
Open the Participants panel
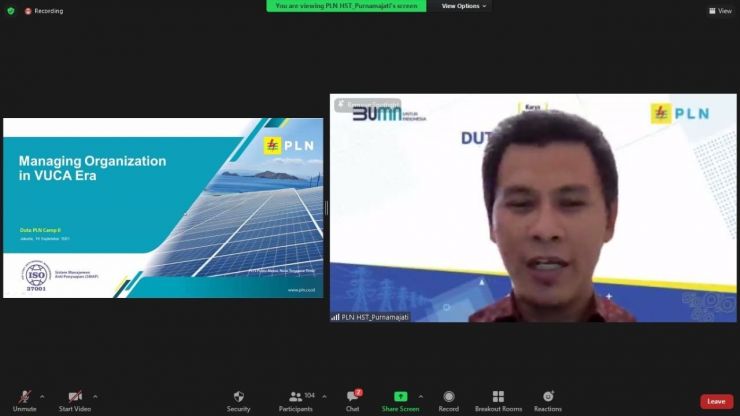[296, 401]
